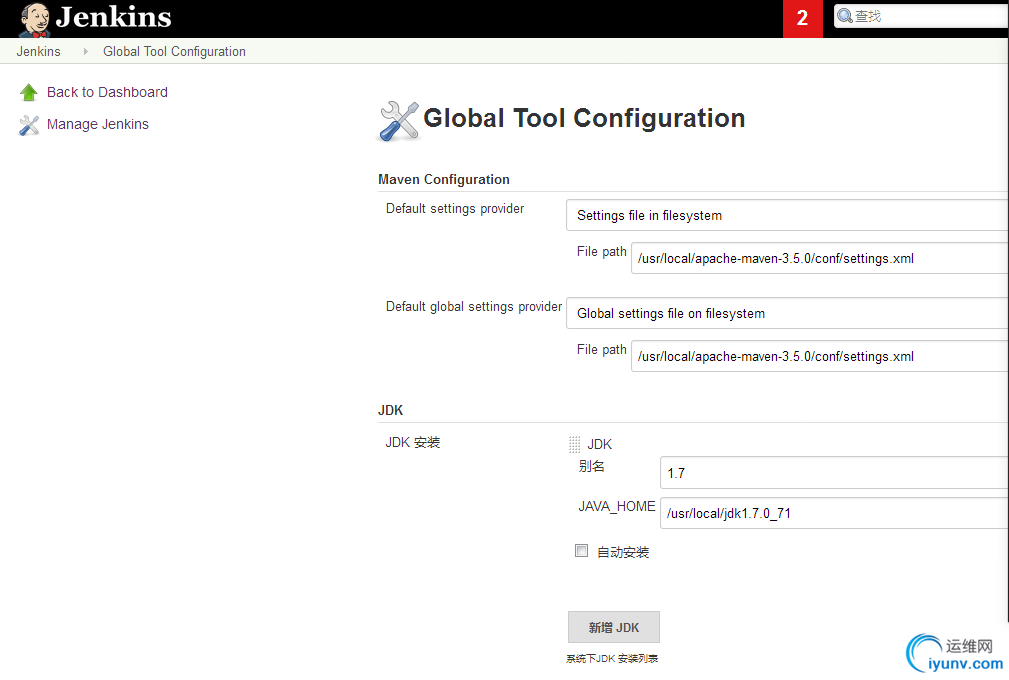Image resolution: width=1009 pixels, height=680 pixels.
Task: Open the Jenkins title link in the header
Action: coord(113,17)
